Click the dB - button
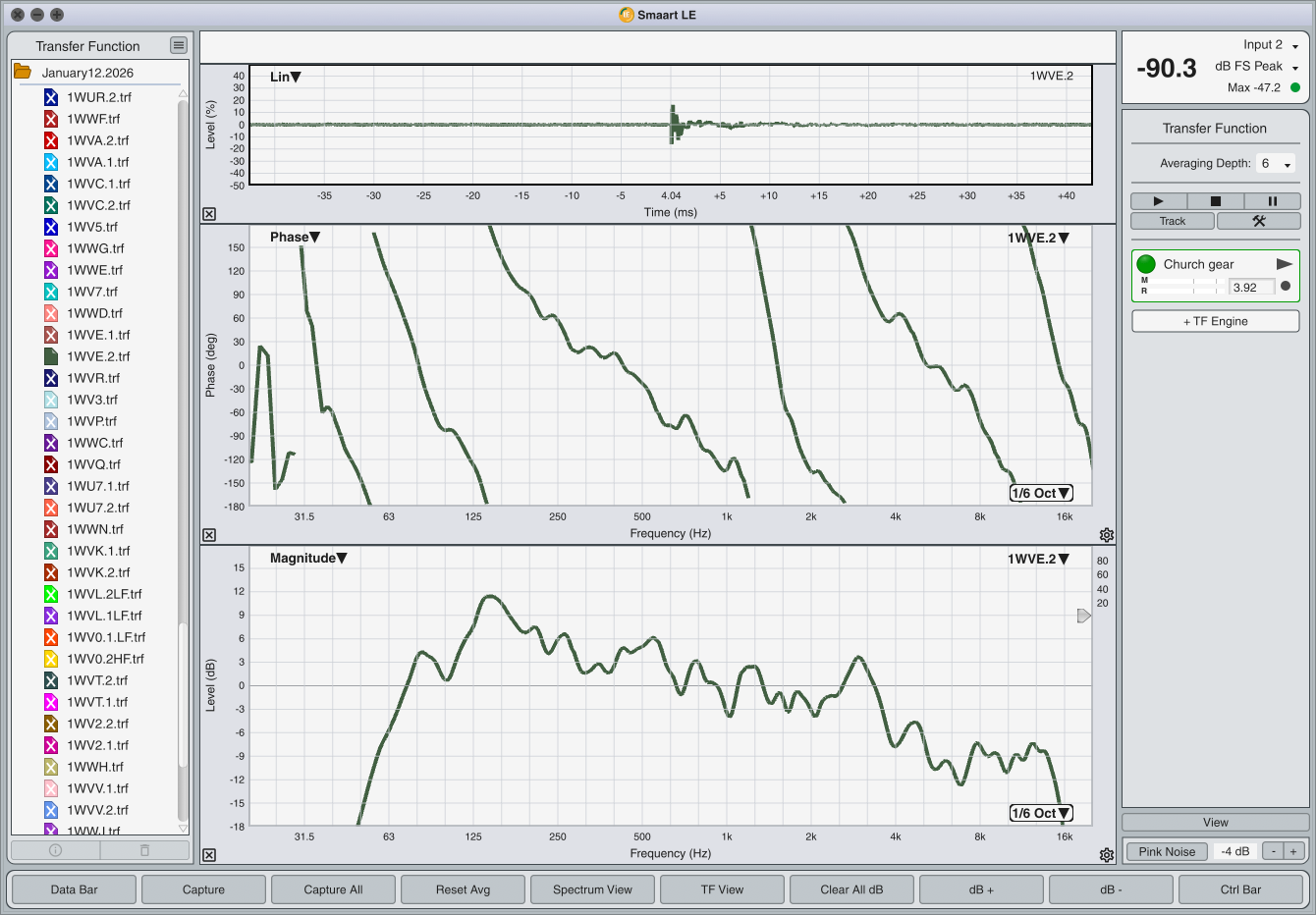Viewport: 1316px width, 915px height. [1111, 889]
